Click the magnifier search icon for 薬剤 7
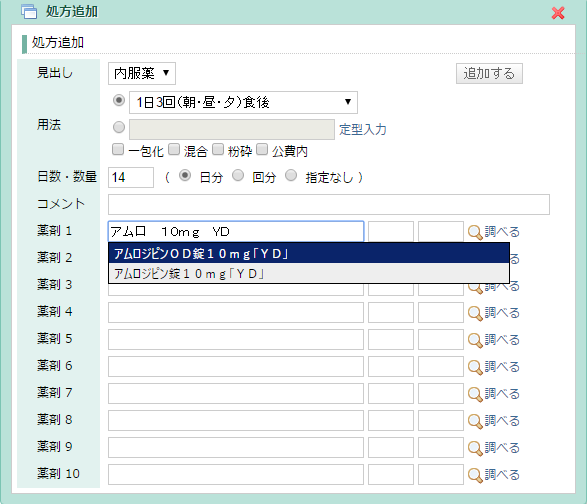587x504 pixels. pyautogui.click(x=475, y=394)
